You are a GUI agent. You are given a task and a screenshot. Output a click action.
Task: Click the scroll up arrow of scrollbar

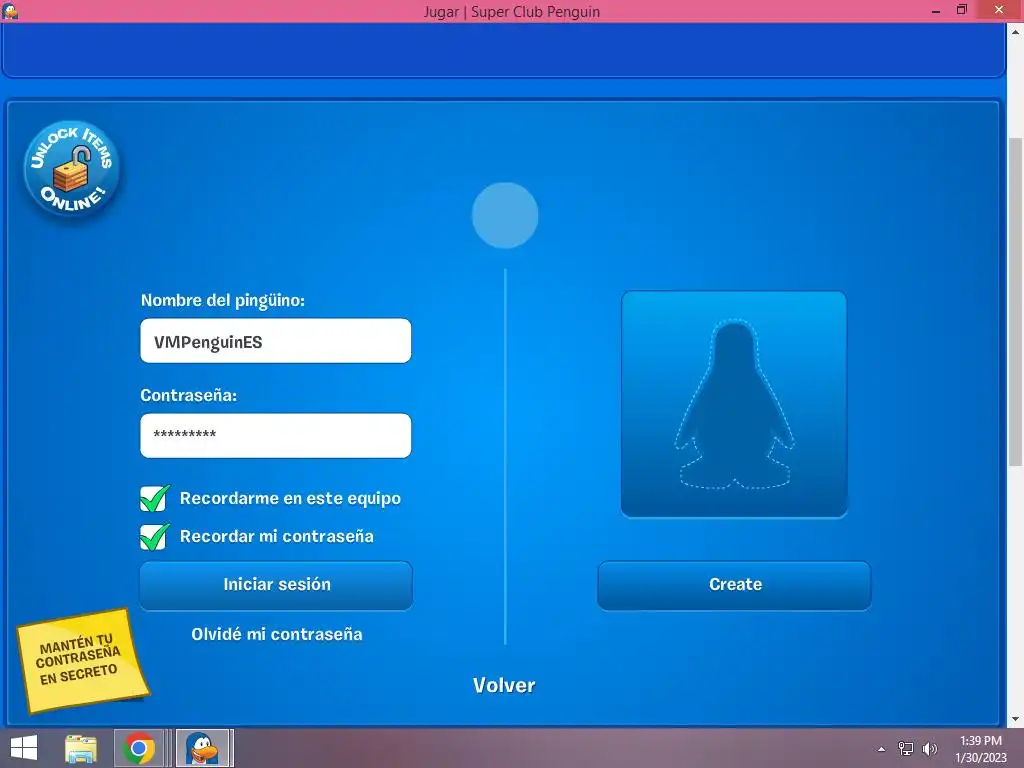[x=1016, y=31]
